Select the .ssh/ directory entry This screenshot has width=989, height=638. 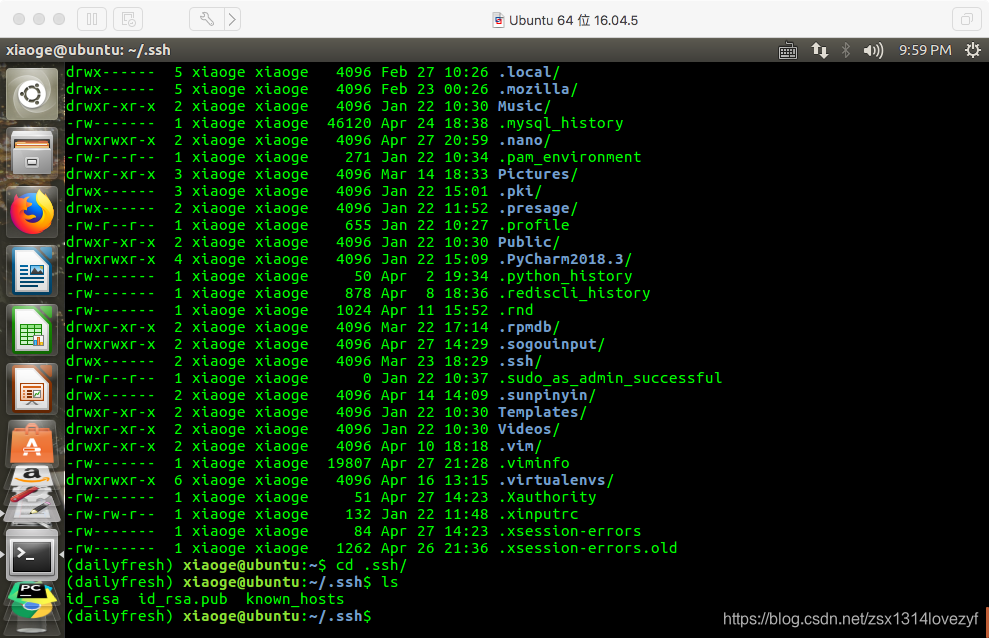[520, 361]
